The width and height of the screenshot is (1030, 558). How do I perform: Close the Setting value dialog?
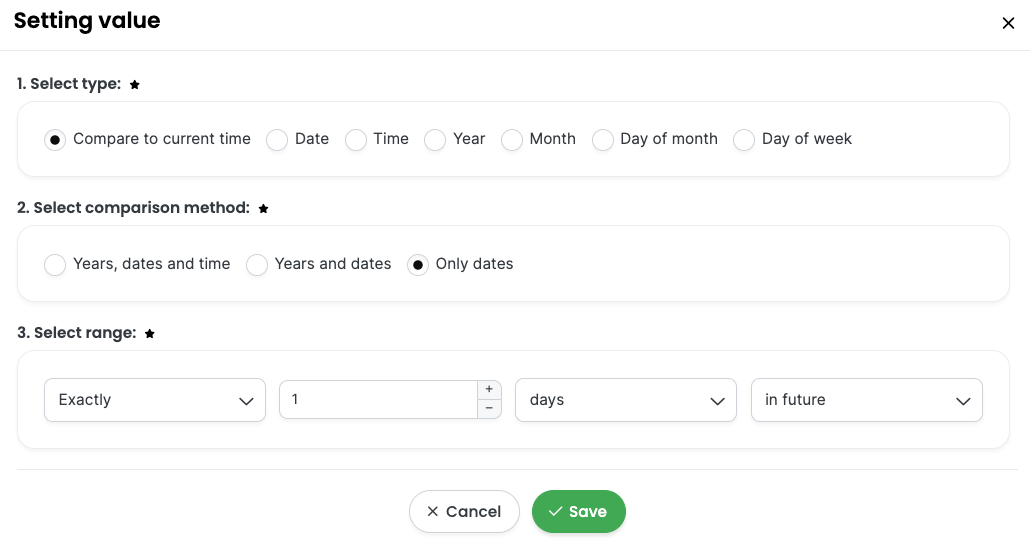1008,23
